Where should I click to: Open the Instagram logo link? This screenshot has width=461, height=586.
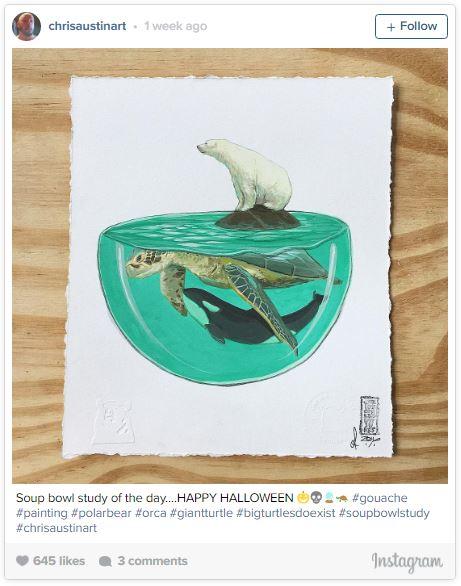click(x=407, y=561)
